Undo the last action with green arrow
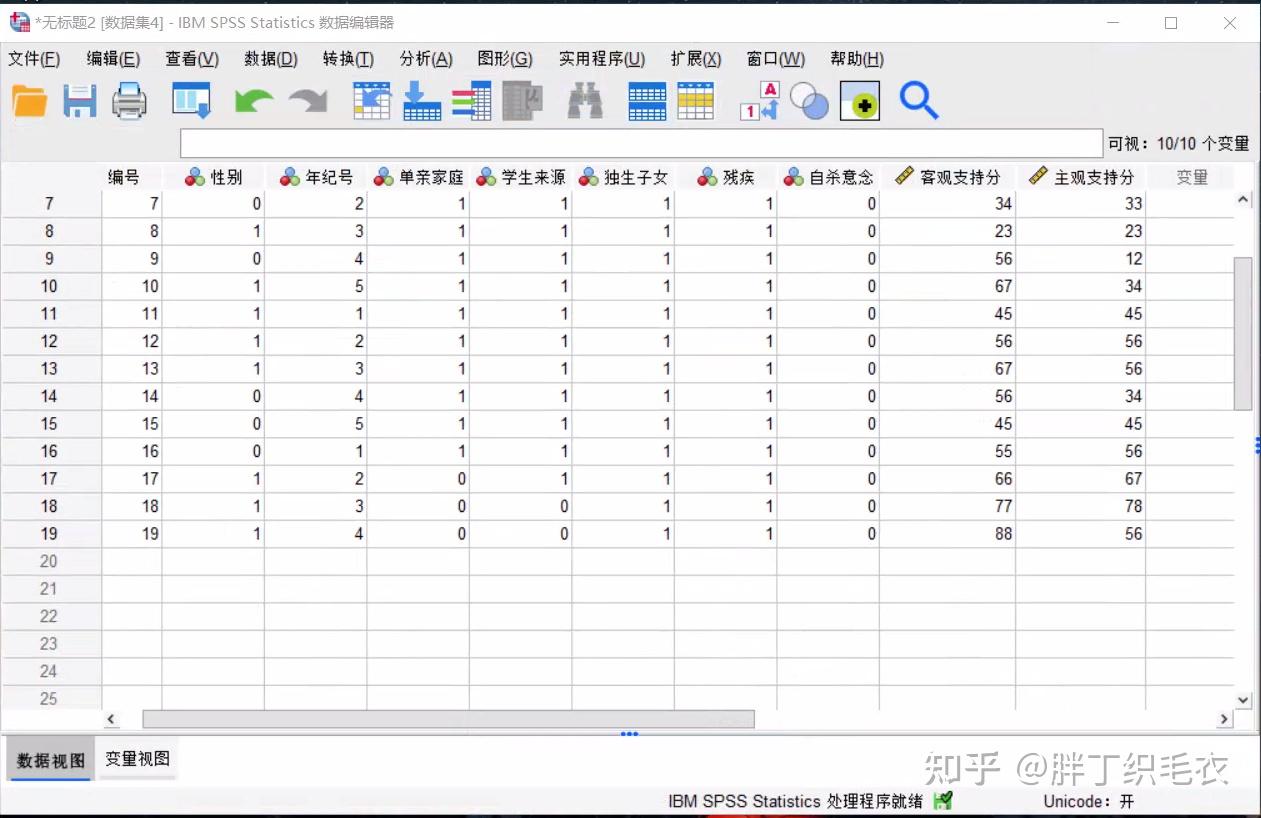This screenshot has height=818, width=1261. pos(253,101)
